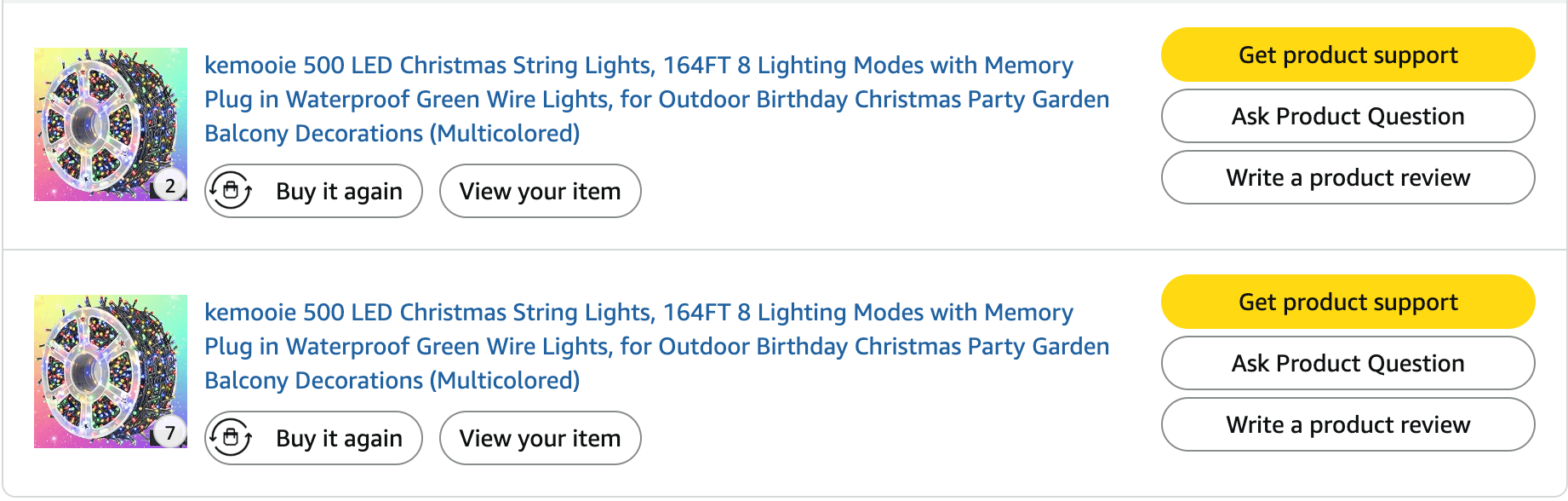1568x501 pixels.
Task: Click the reorder icon in the first Buy it again button
Action: pyautogui.click(x=231, y=191)
